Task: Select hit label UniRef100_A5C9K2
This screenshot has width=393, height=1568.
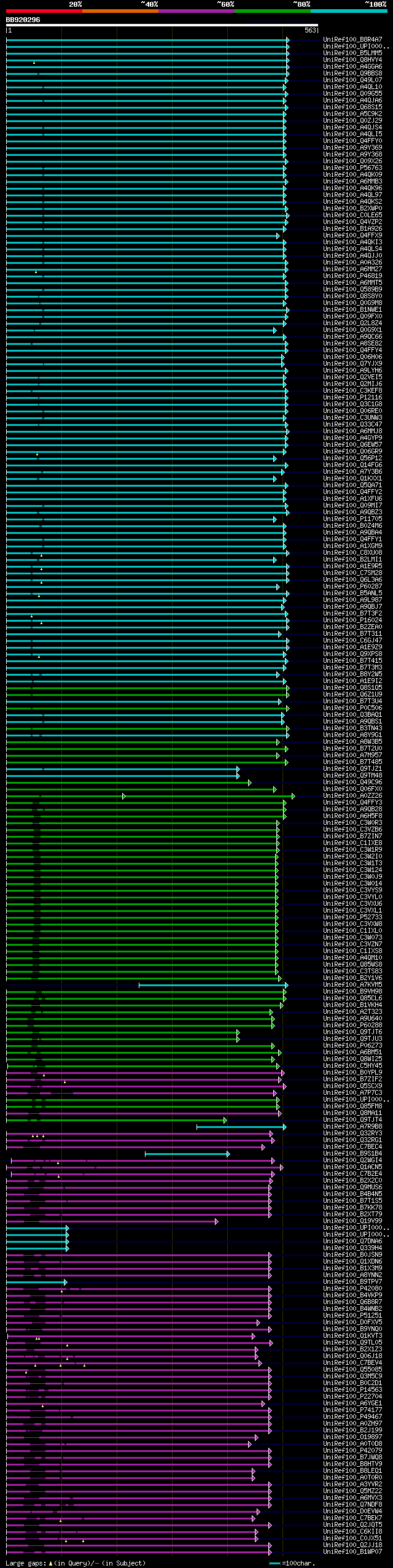Action: tap(352, 114)
